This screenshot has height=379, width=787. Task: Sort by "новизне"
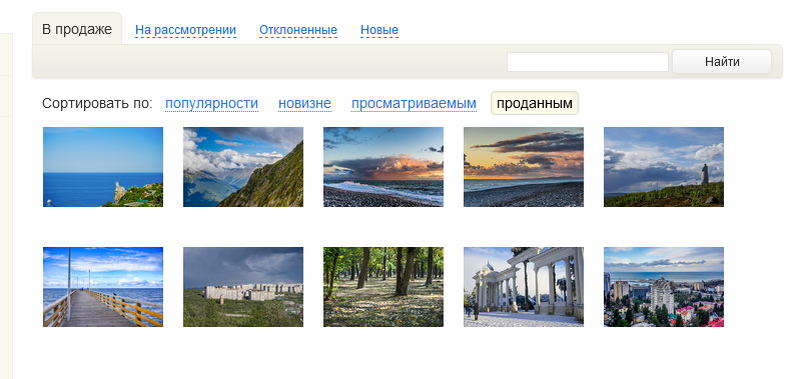[305, 103]
